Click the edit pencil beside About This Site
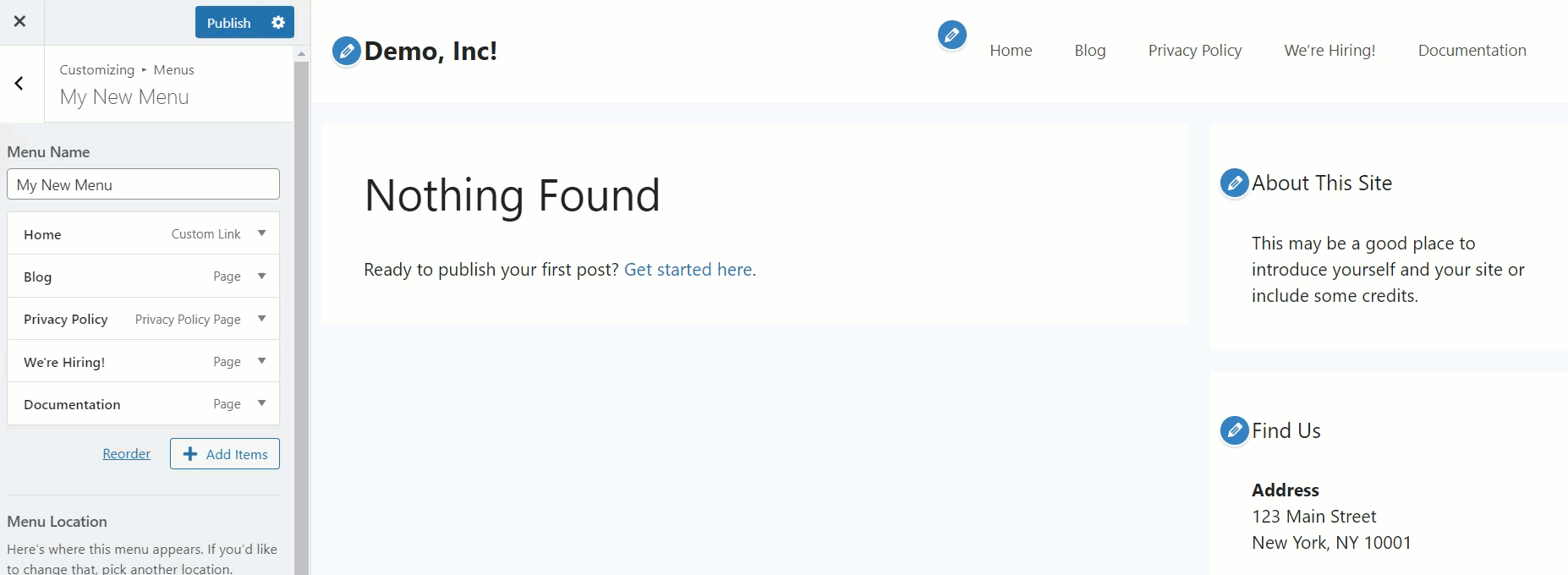Screen dimensions: 1568x575 point(1234,183)
